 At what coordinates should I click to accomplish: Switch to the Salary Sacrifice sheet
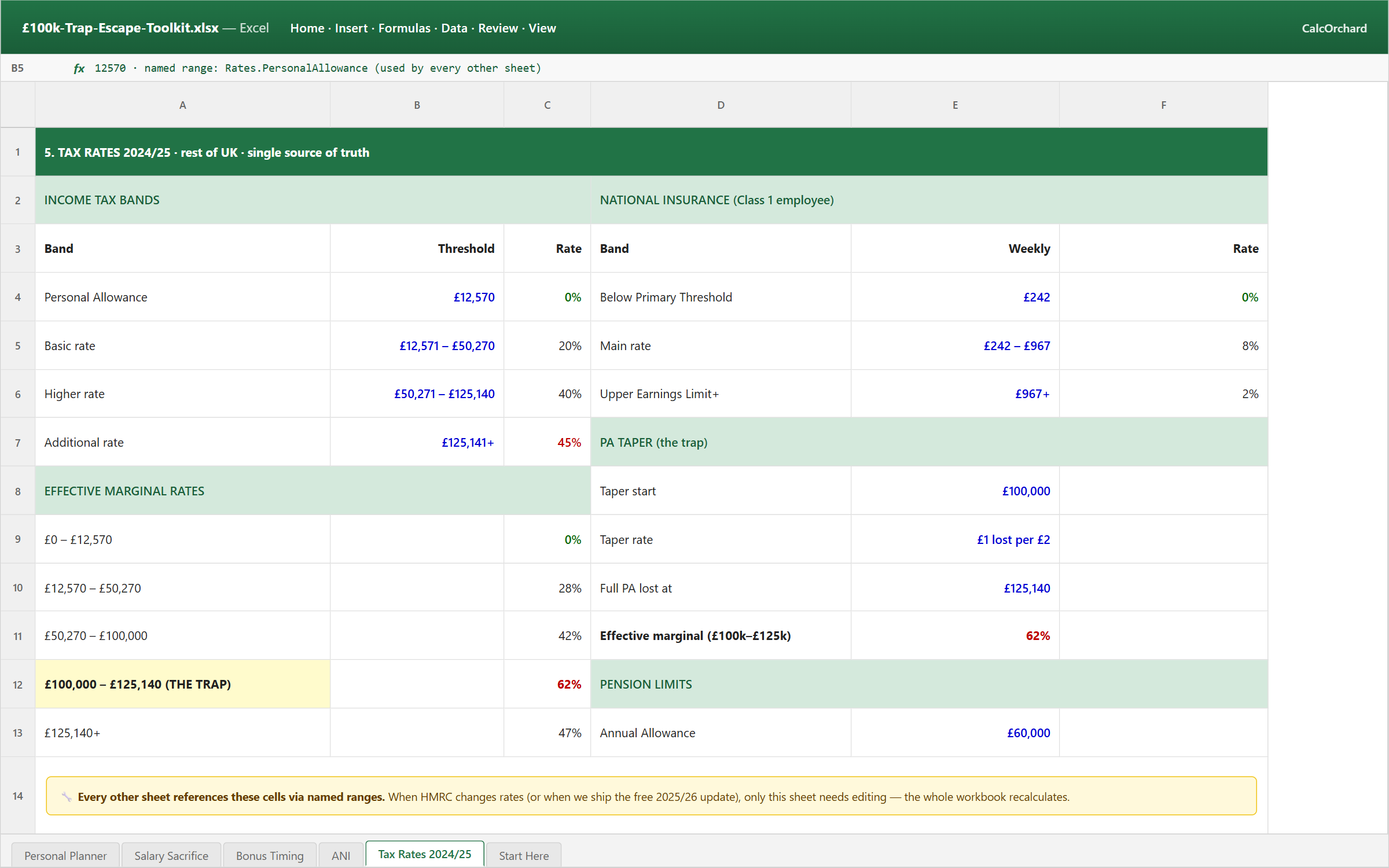tap(171, 855)
